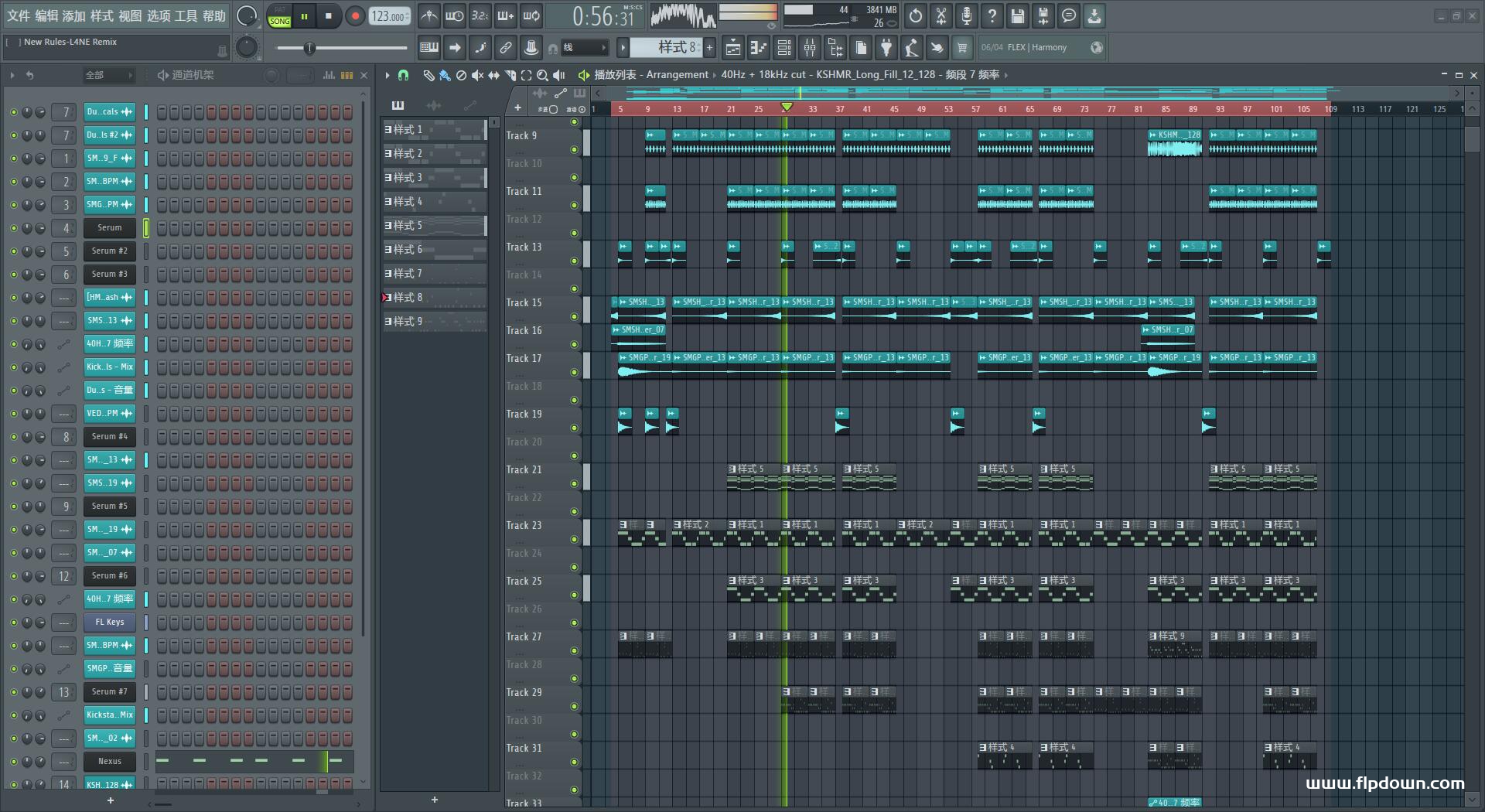The width and height of the screenshot is (1485, 812).
Task: Select the playlist Paint brush tool
Action: 445,75
